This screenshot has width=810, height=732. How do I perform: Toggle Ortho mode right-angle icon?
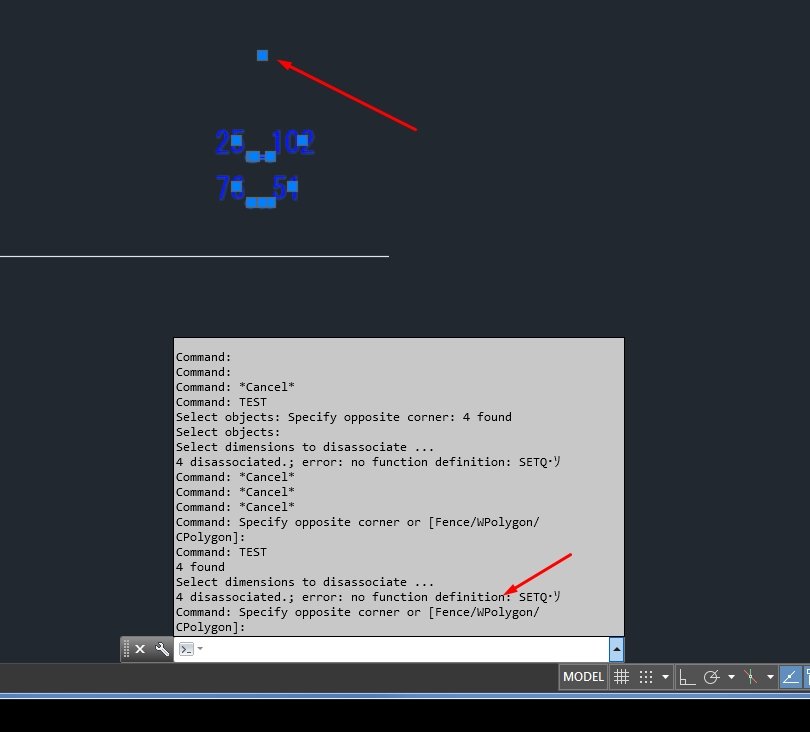(687, 677)
